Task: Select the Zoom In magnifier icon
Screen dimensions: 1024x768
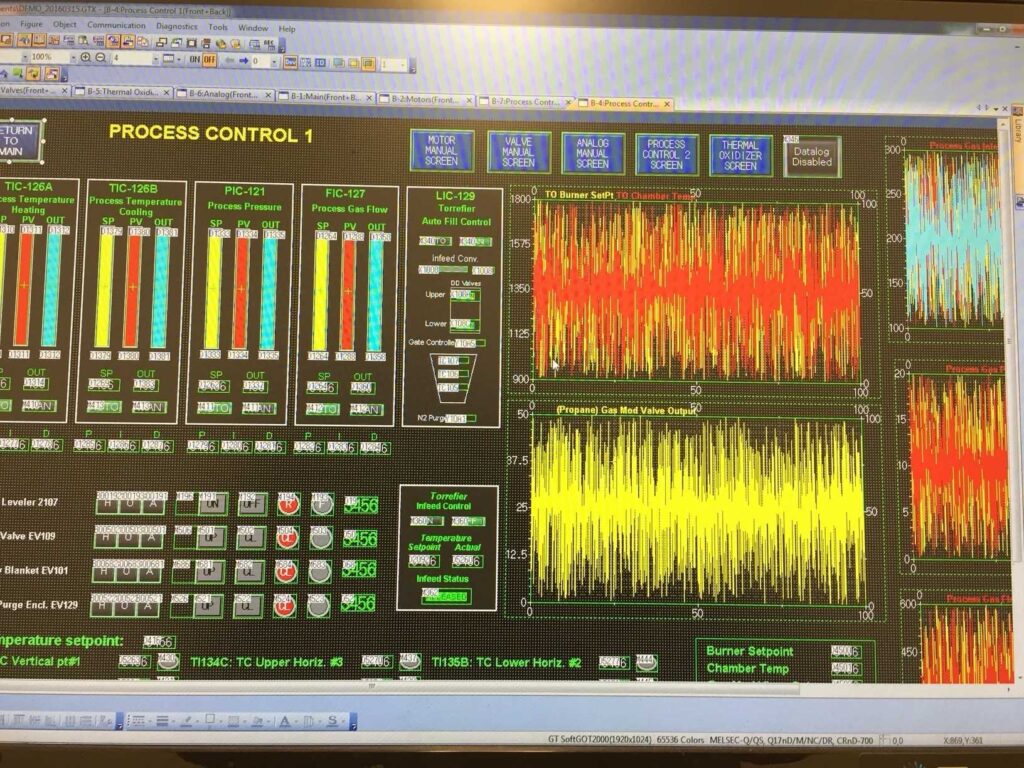Action: pos(85,55)
